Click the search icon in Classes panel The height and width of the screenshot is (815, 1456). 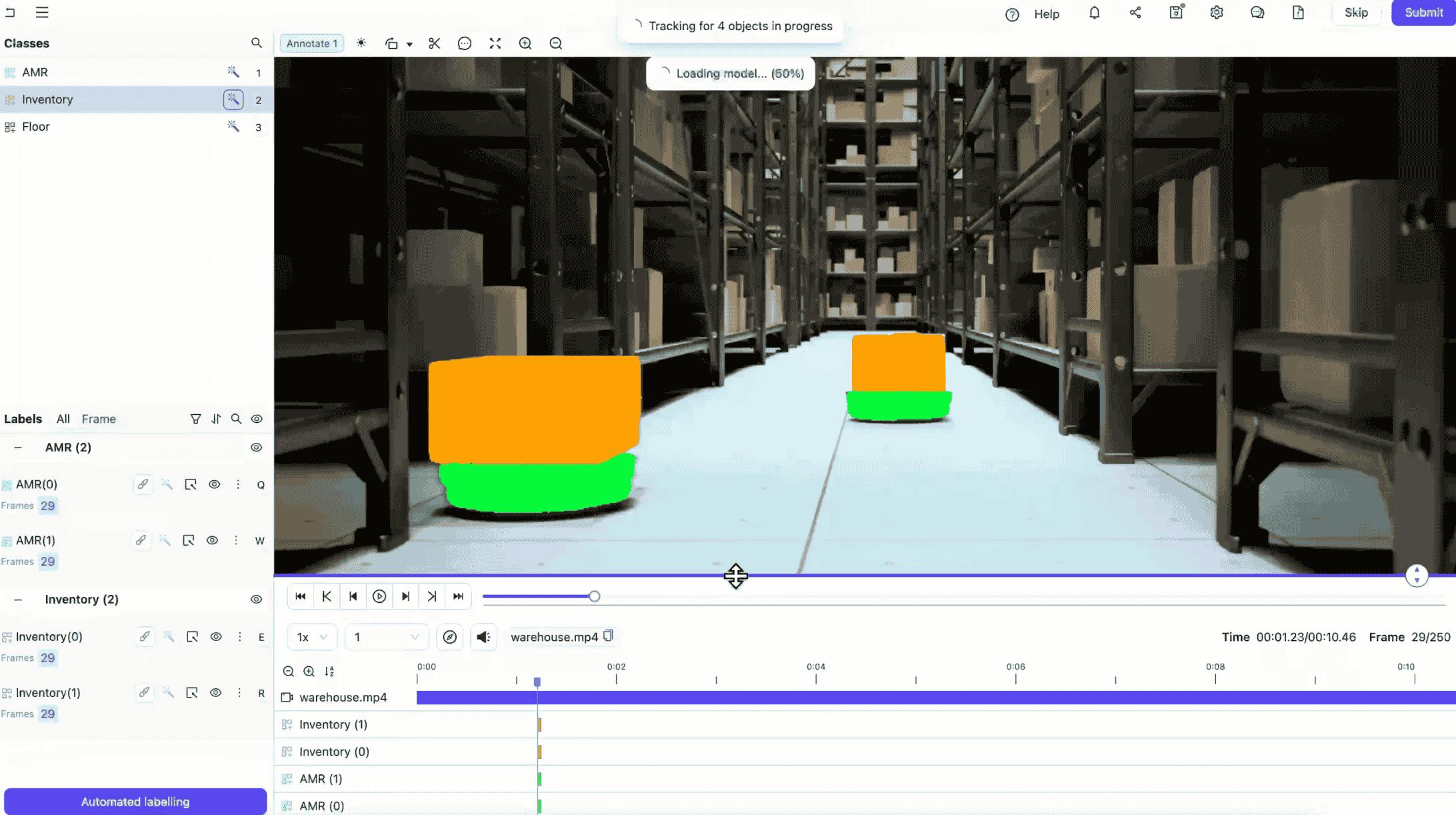(257, 43)
